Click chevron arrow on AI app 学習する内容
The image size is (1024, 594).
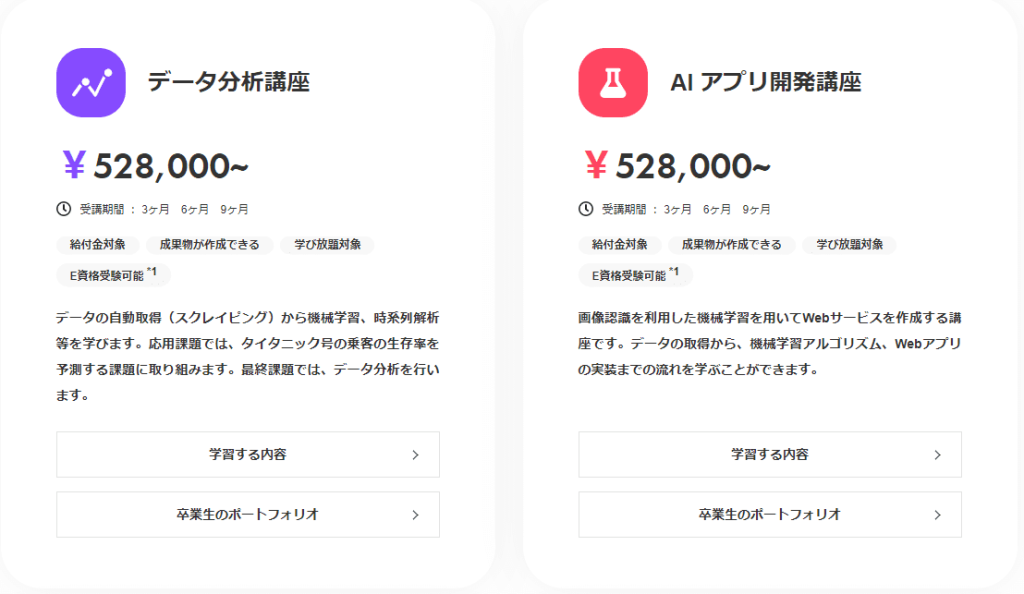click(x=937, y=455)
